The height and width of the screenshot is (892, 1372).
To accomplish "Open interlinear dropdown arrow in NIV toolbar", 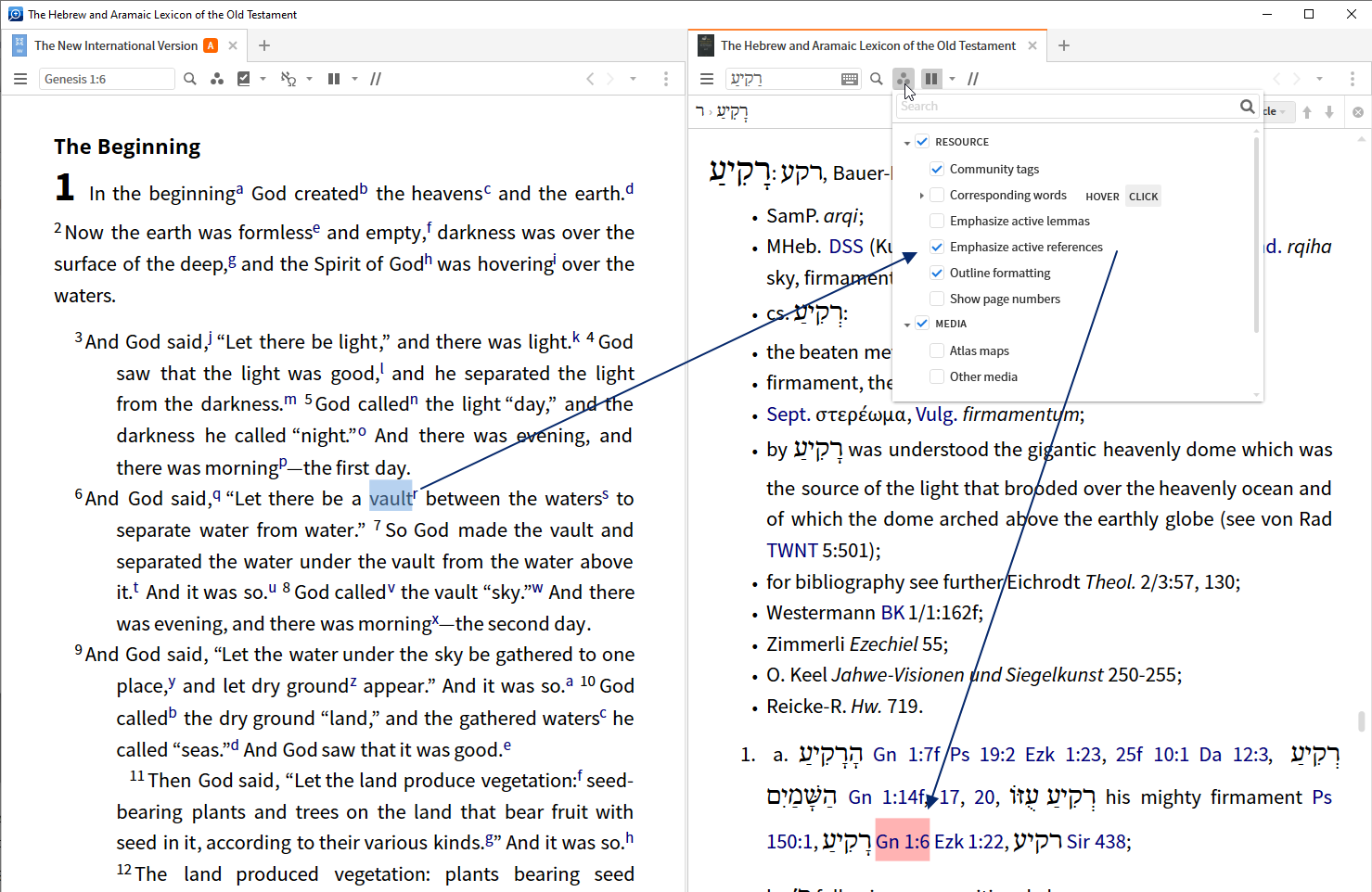I will tap(310, 79).
